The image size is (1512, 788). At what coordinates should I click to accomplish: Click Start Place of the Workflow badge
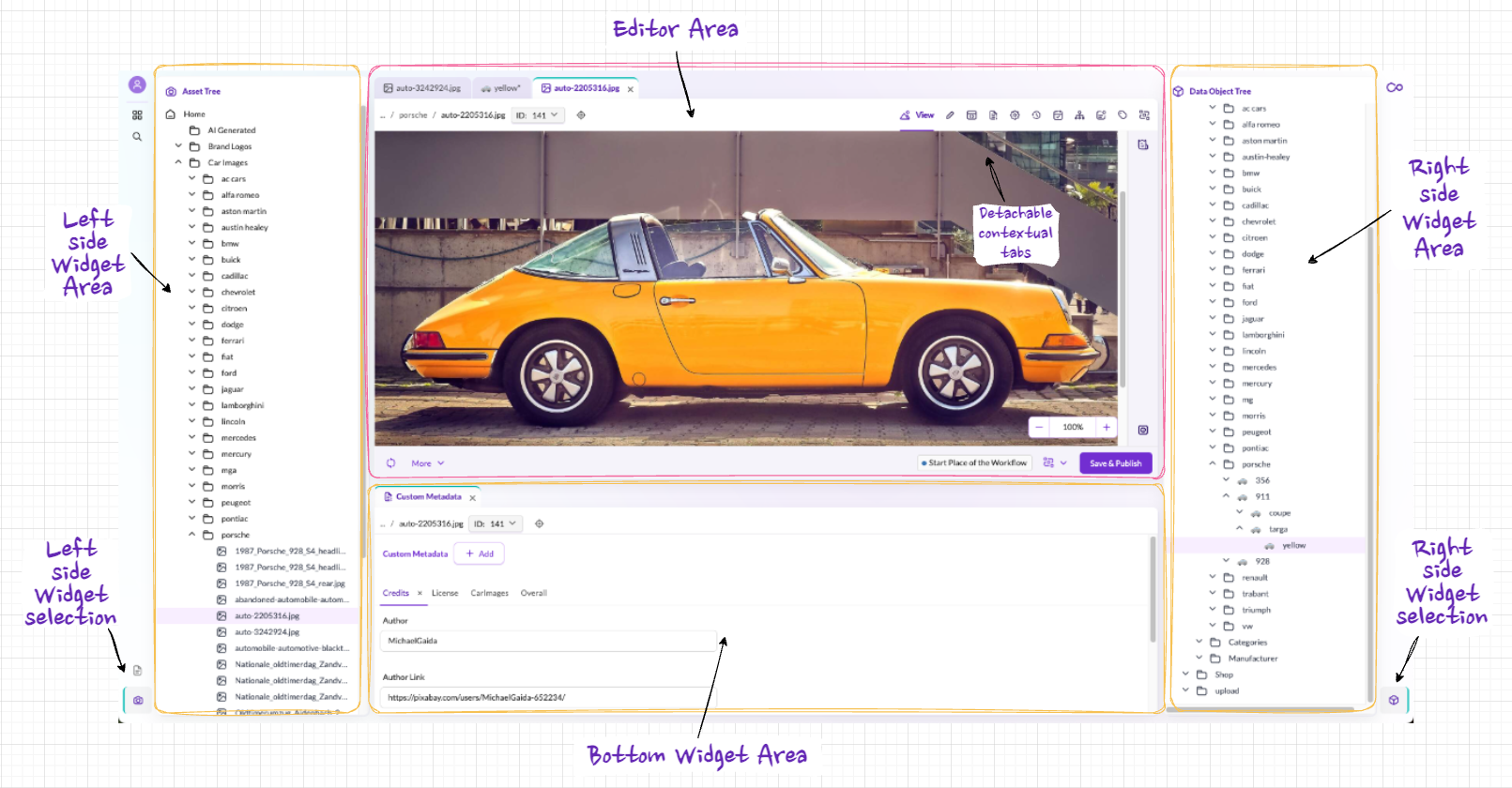click(974, 462)
